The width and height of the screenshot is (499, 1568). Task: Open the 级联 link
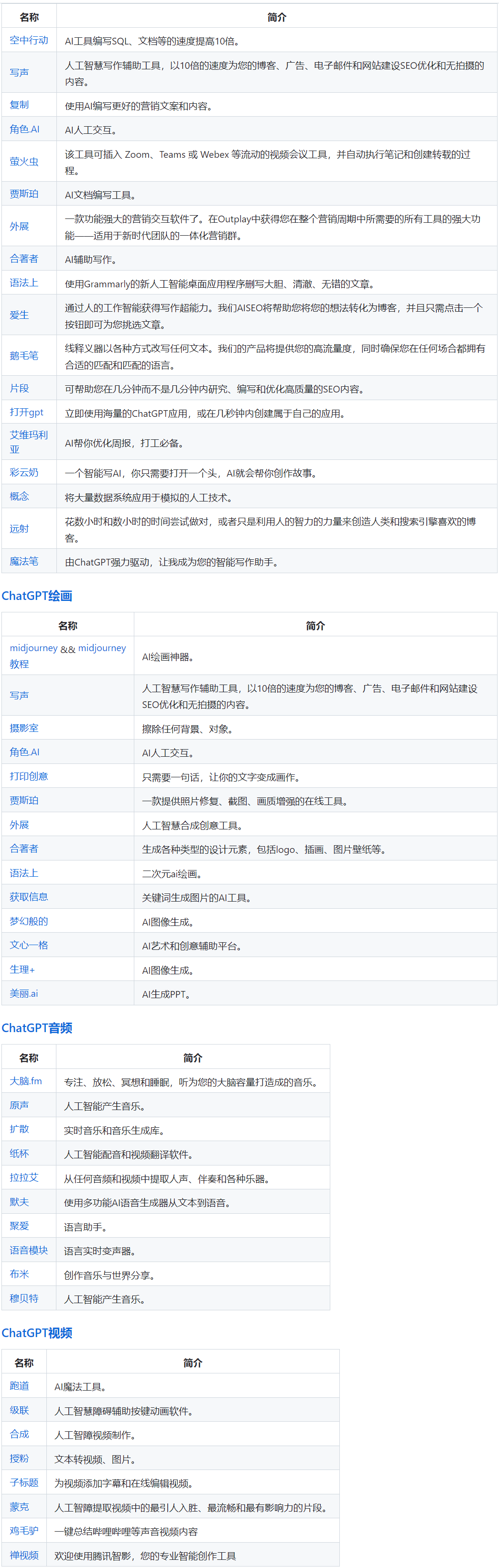point(19,1410)
